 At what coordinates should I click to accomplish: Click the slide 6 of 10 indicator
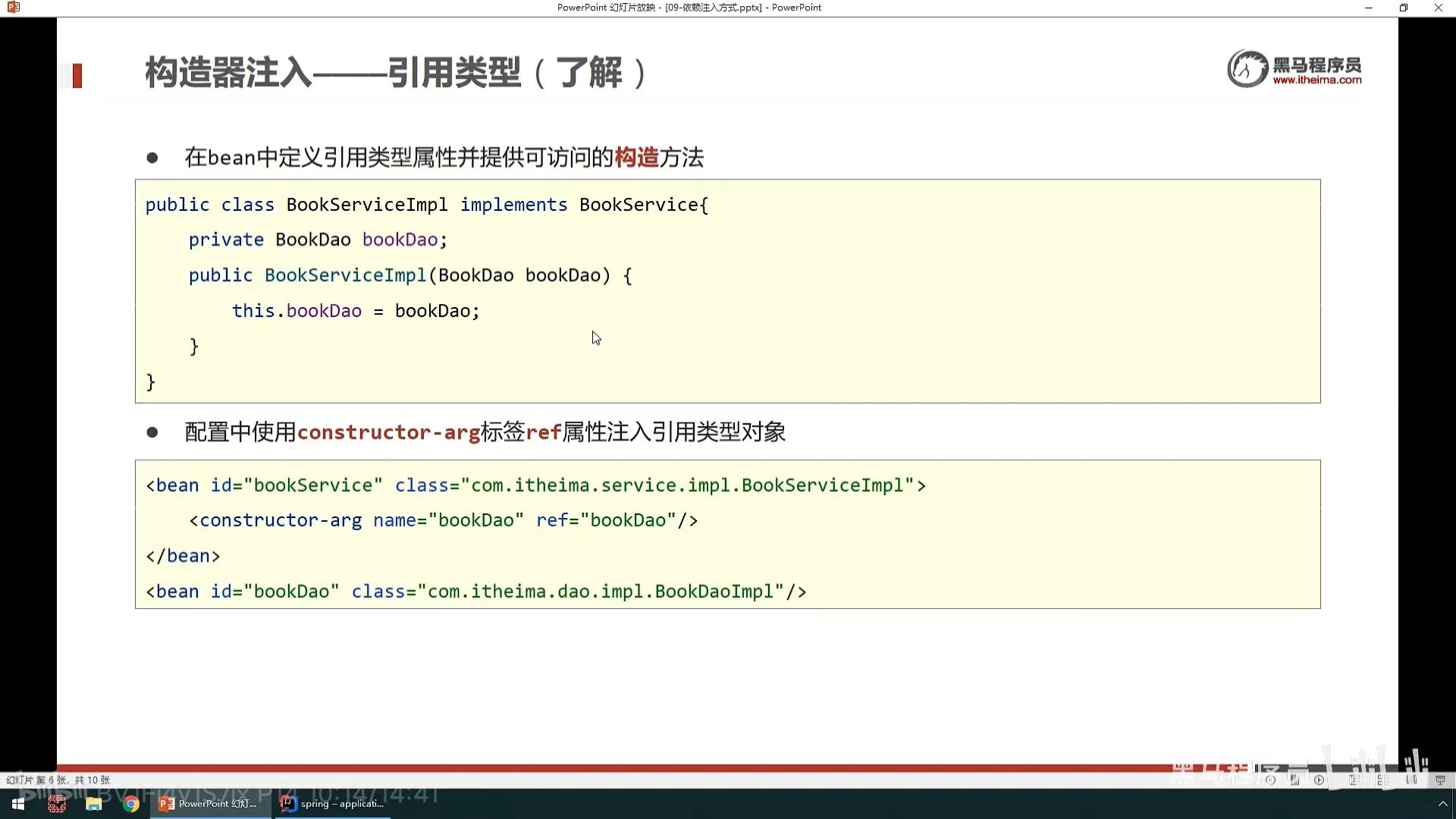[x=58, y=780]
